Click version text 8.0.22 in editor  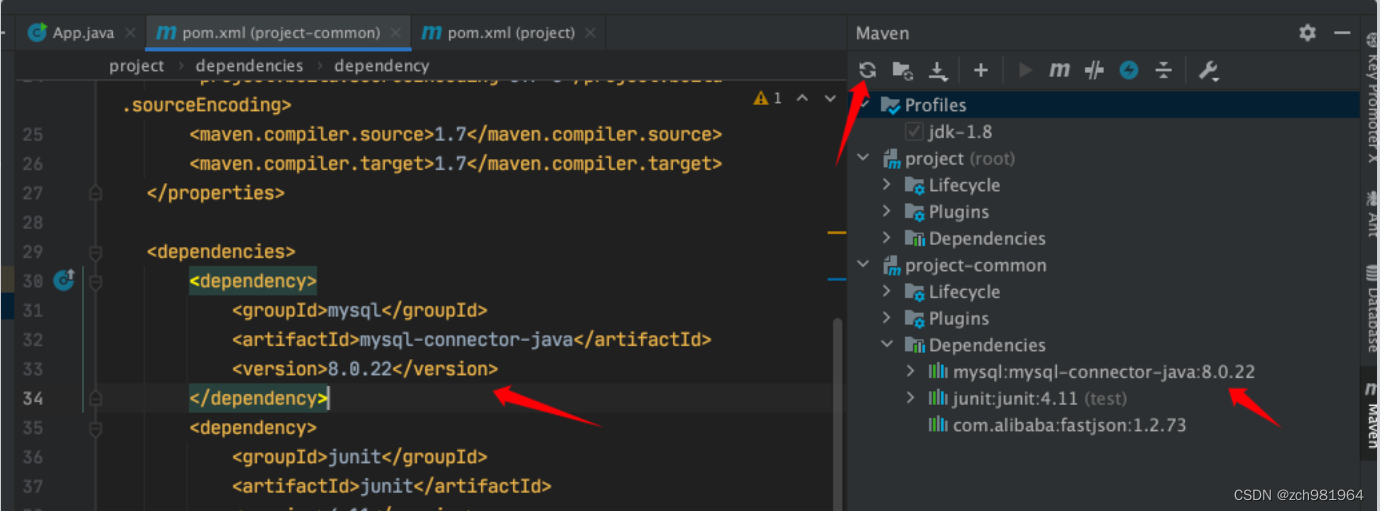click(360, 369)
